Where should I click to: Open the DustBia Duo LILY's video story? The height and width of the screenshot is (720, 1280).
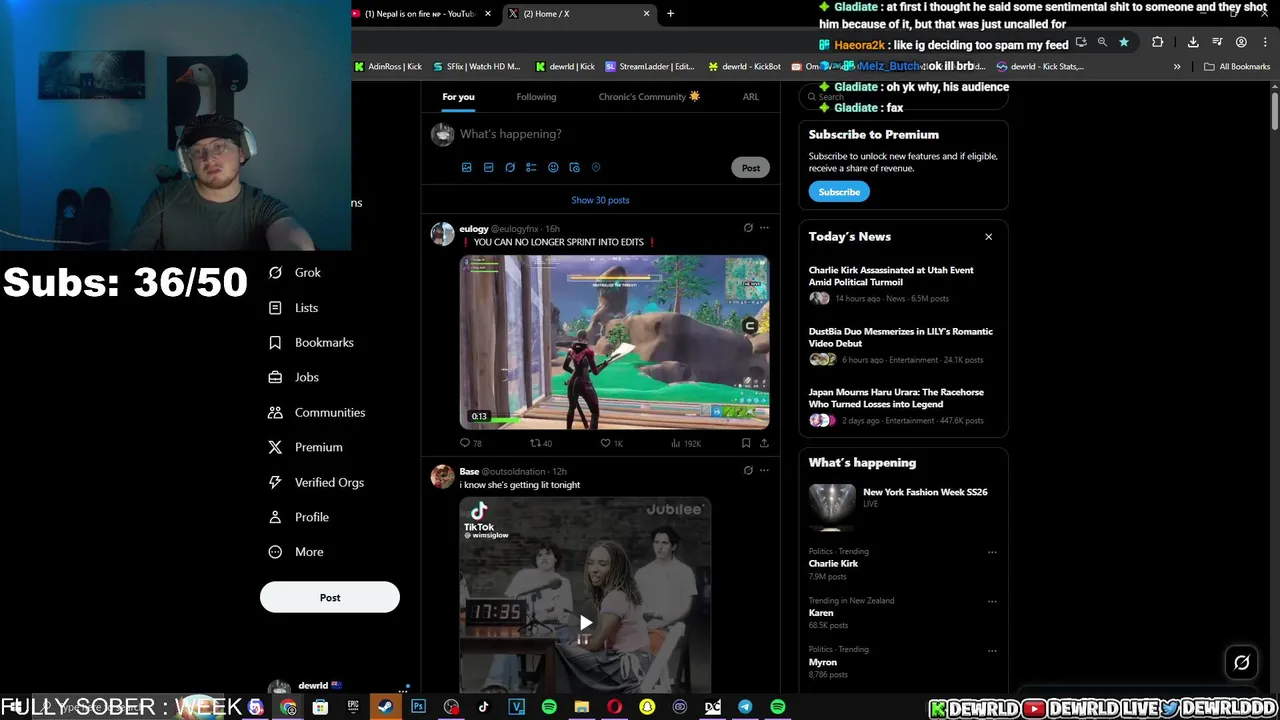[x=903, y=345]
